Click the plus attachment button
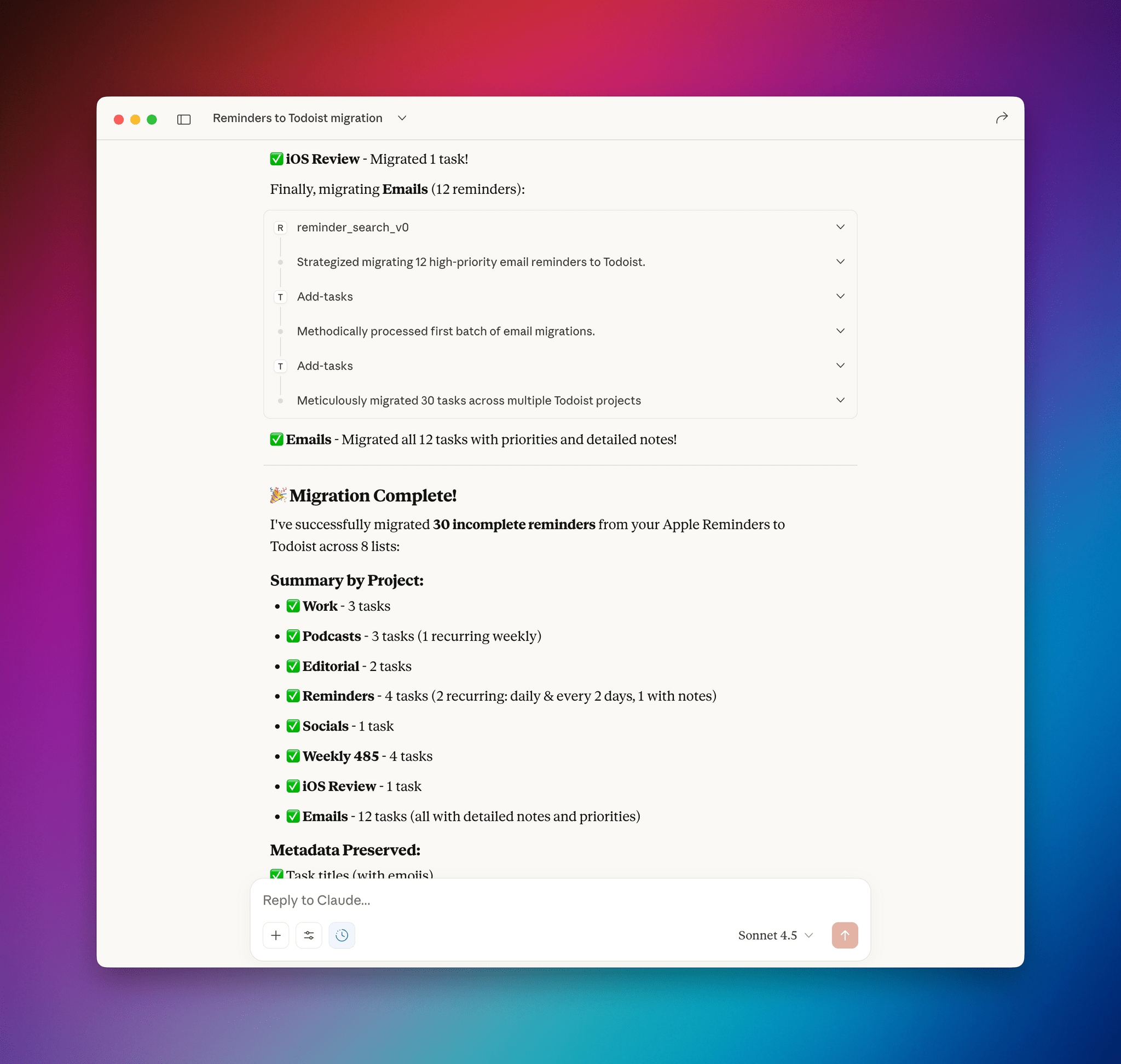 click(x=276, y=935)
